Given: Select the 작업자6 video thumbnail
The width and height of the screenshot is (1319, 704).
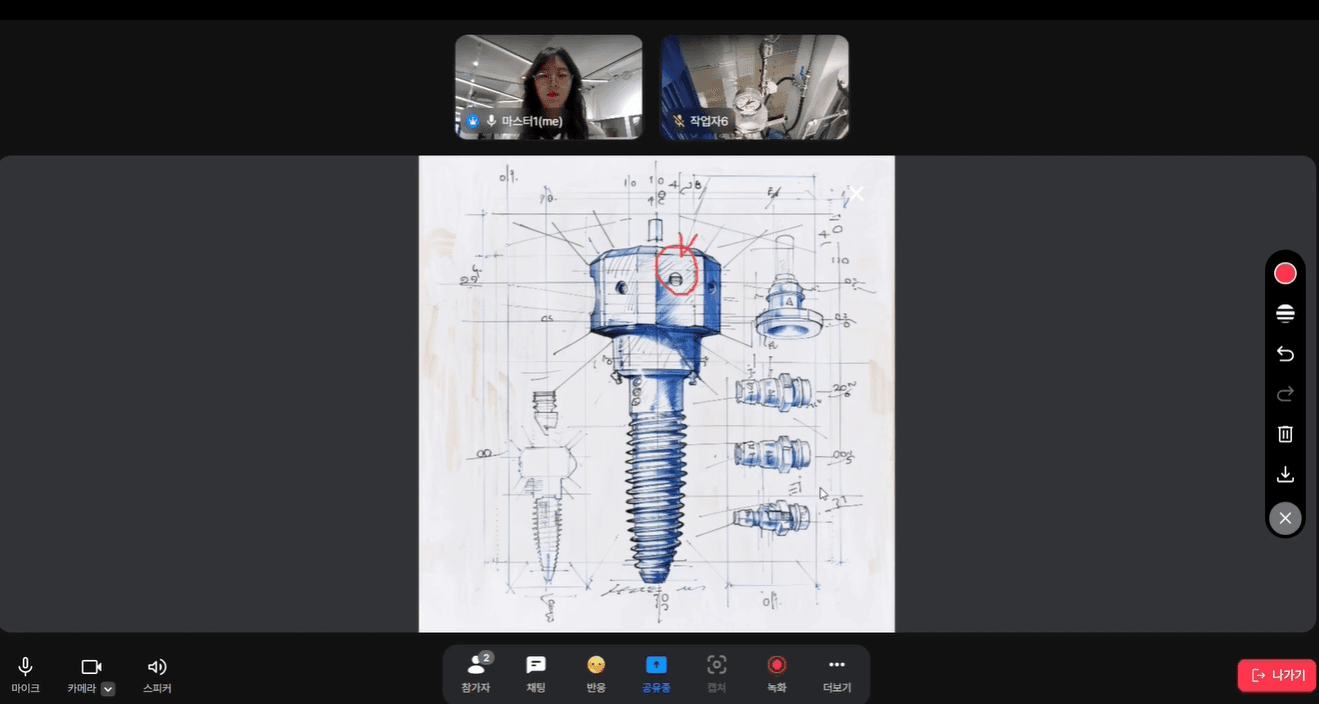Looking at the screenshot, I should pos(754,87).
